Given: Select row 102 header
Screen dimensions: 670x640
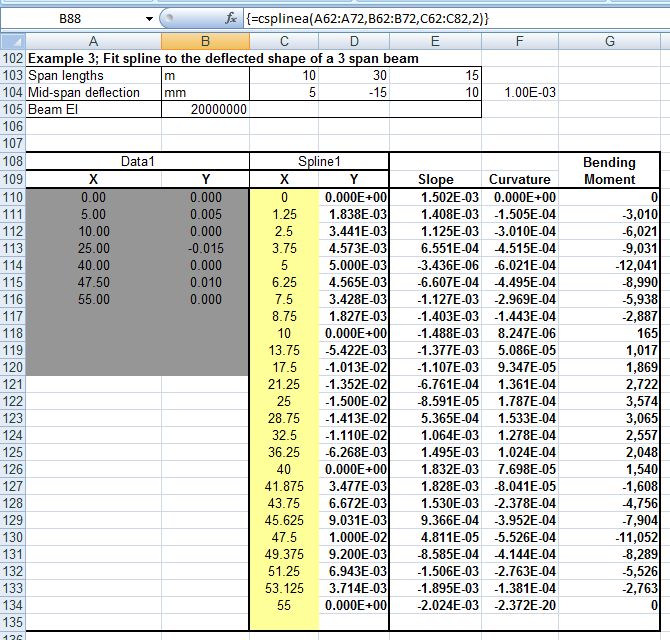Looking at the screenshot, I should (12, 59).
